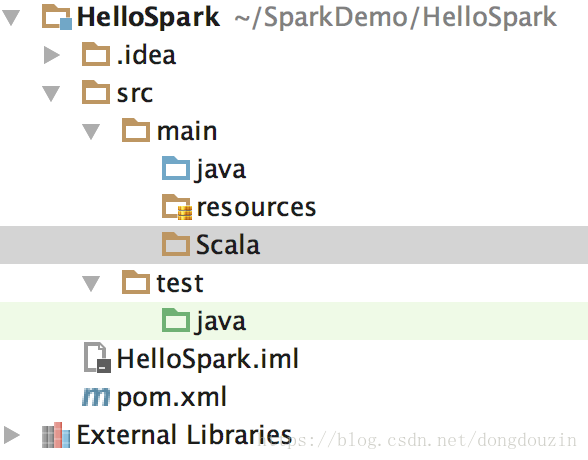This screenshot has width=588, height=460.
Task: Click the HelloSpark project module icon
Action: [x=57, y=17]
